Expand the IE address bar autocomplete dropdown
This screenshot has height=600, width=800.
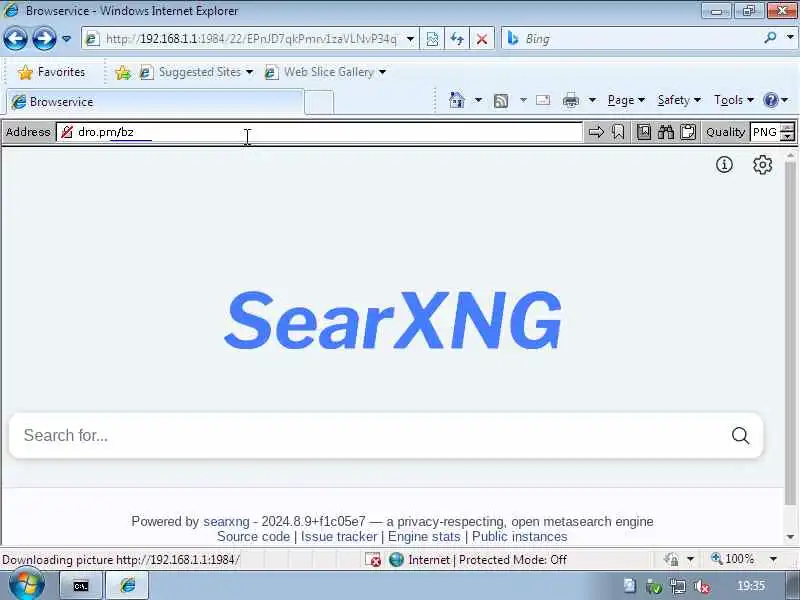click(x=410, y=39)
